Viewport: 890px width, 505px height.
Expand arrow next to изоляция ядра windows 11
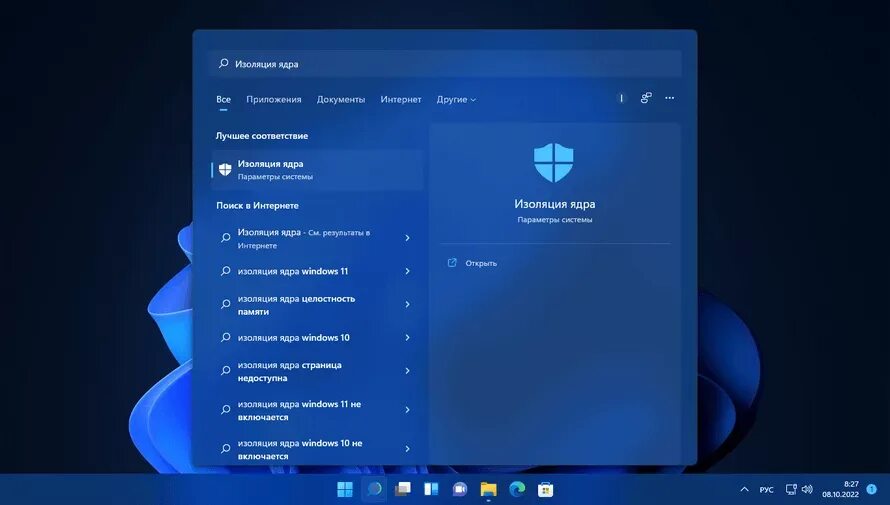tap(408, 271)
